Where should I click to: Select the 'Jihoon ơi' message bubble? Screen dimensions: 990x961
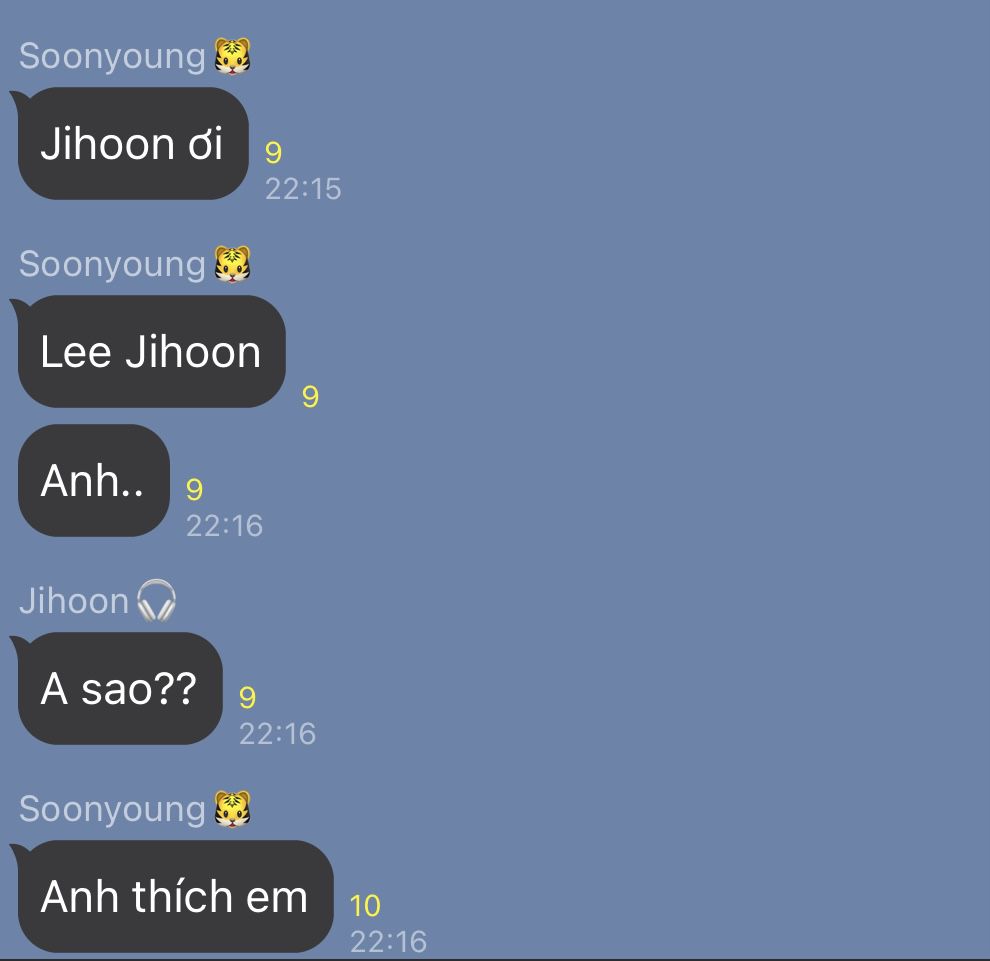[133, 143]
